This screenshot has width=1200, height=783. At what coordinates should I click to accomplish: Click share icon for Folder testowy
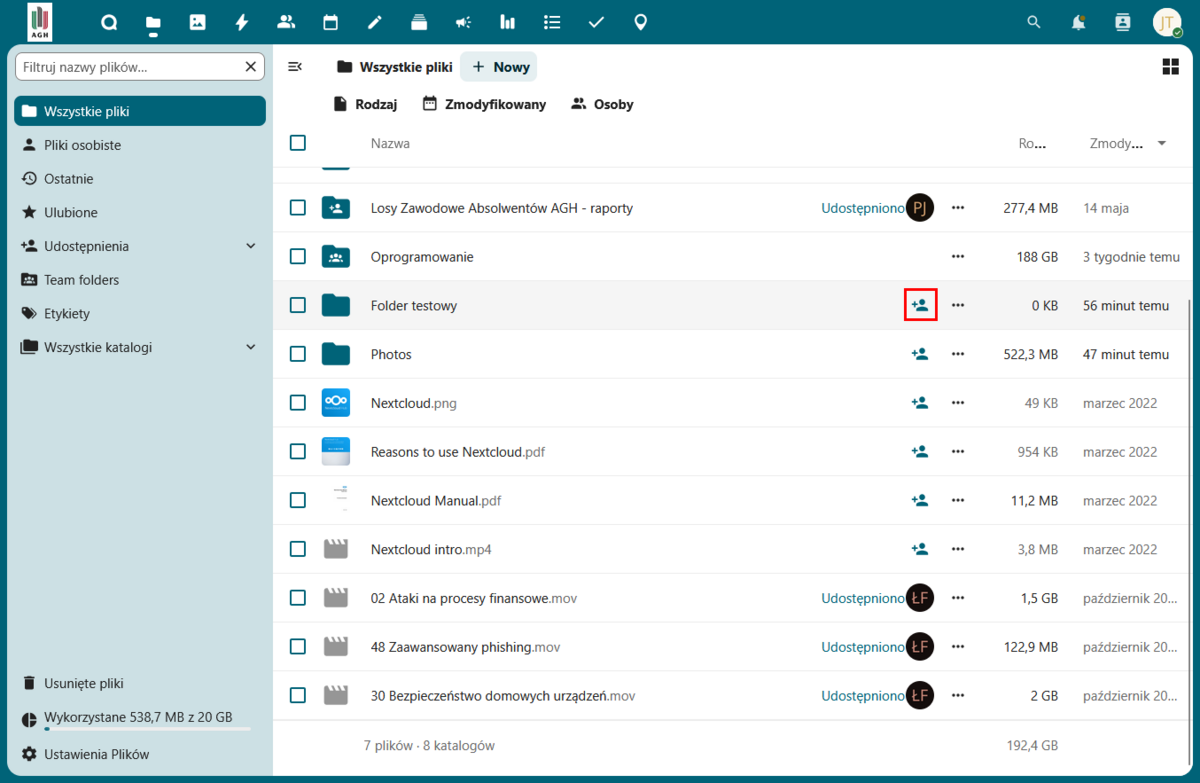point(920,305)
